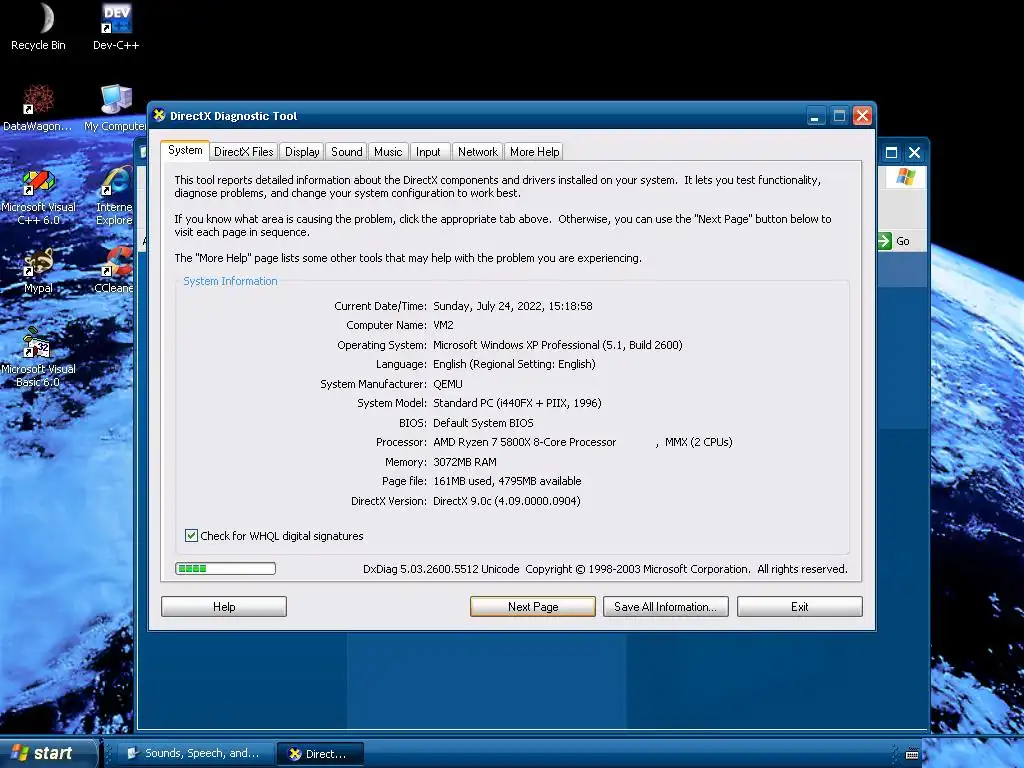Launch the Dev-C++ desktop shortcut
This screenshot has width=1024, height=768.
click(116, 26)
